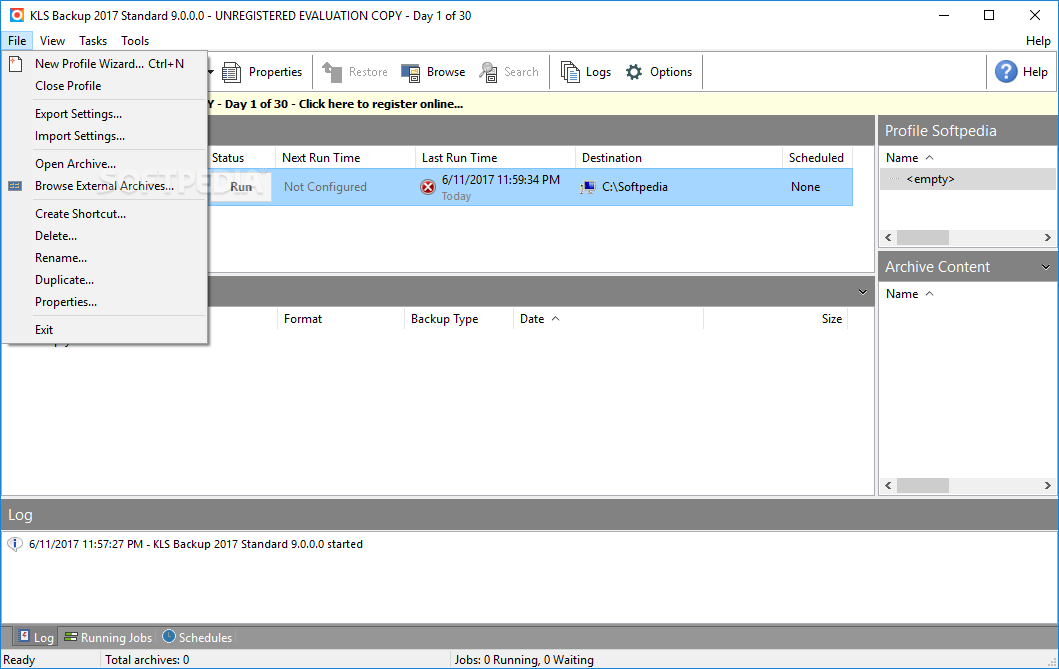Click the Not Configured next run cell

[325, 187]
